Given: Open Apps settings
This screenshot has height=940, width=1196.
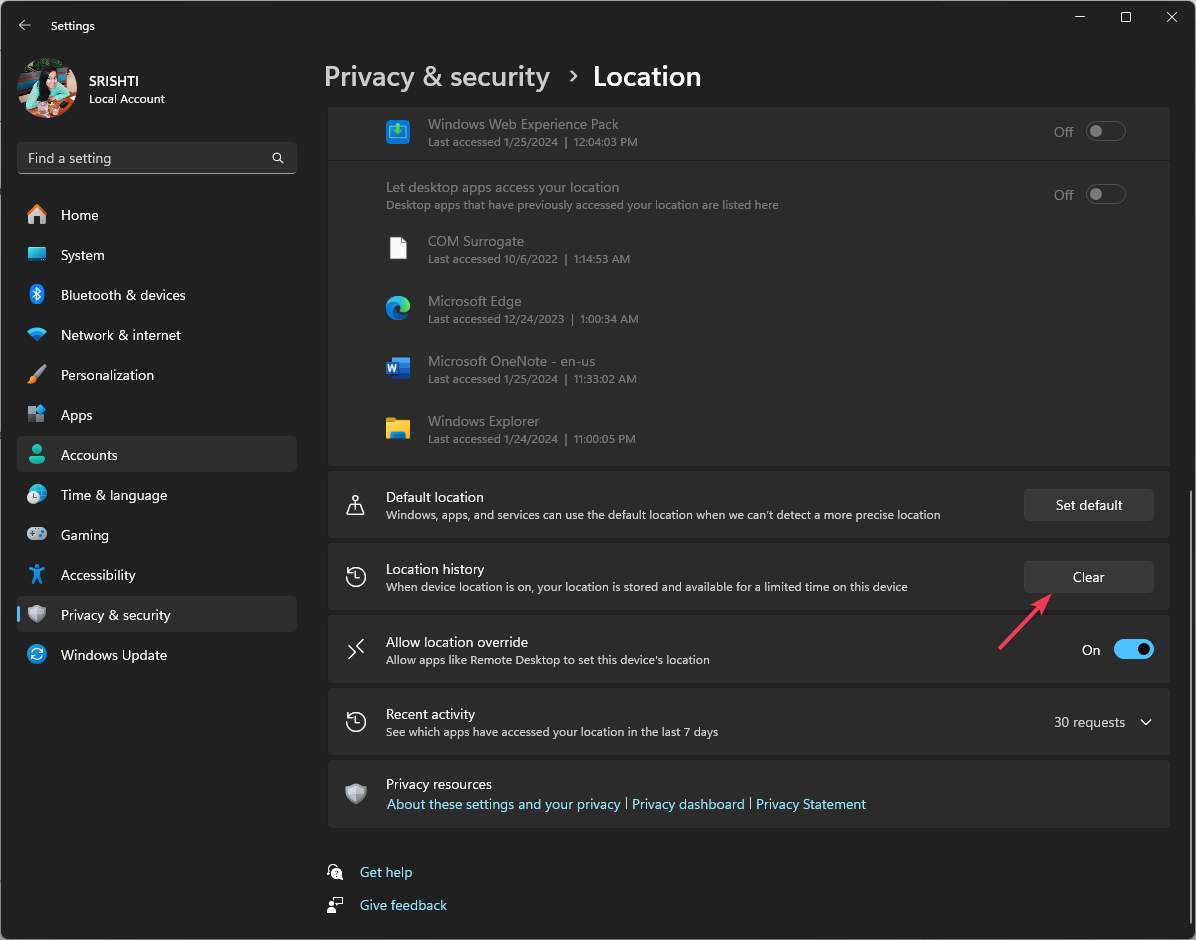Looking at the screenshot, I should pyautogui.click(x=156, y=415).
